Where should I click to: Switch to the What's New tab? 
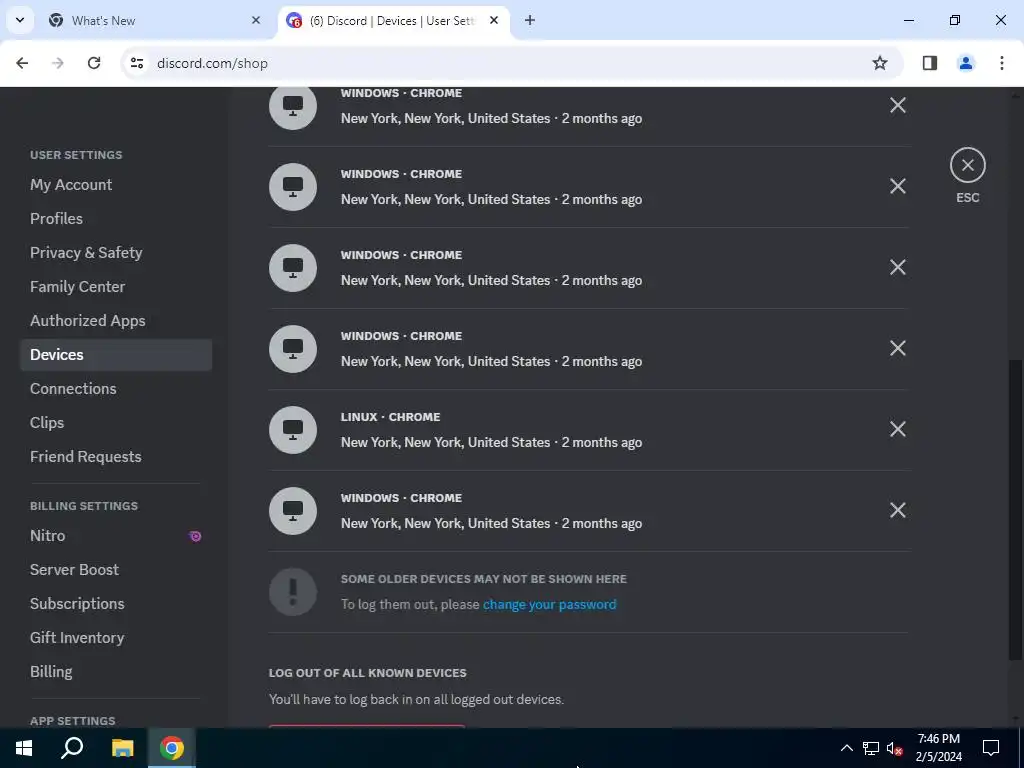point(155,20)
